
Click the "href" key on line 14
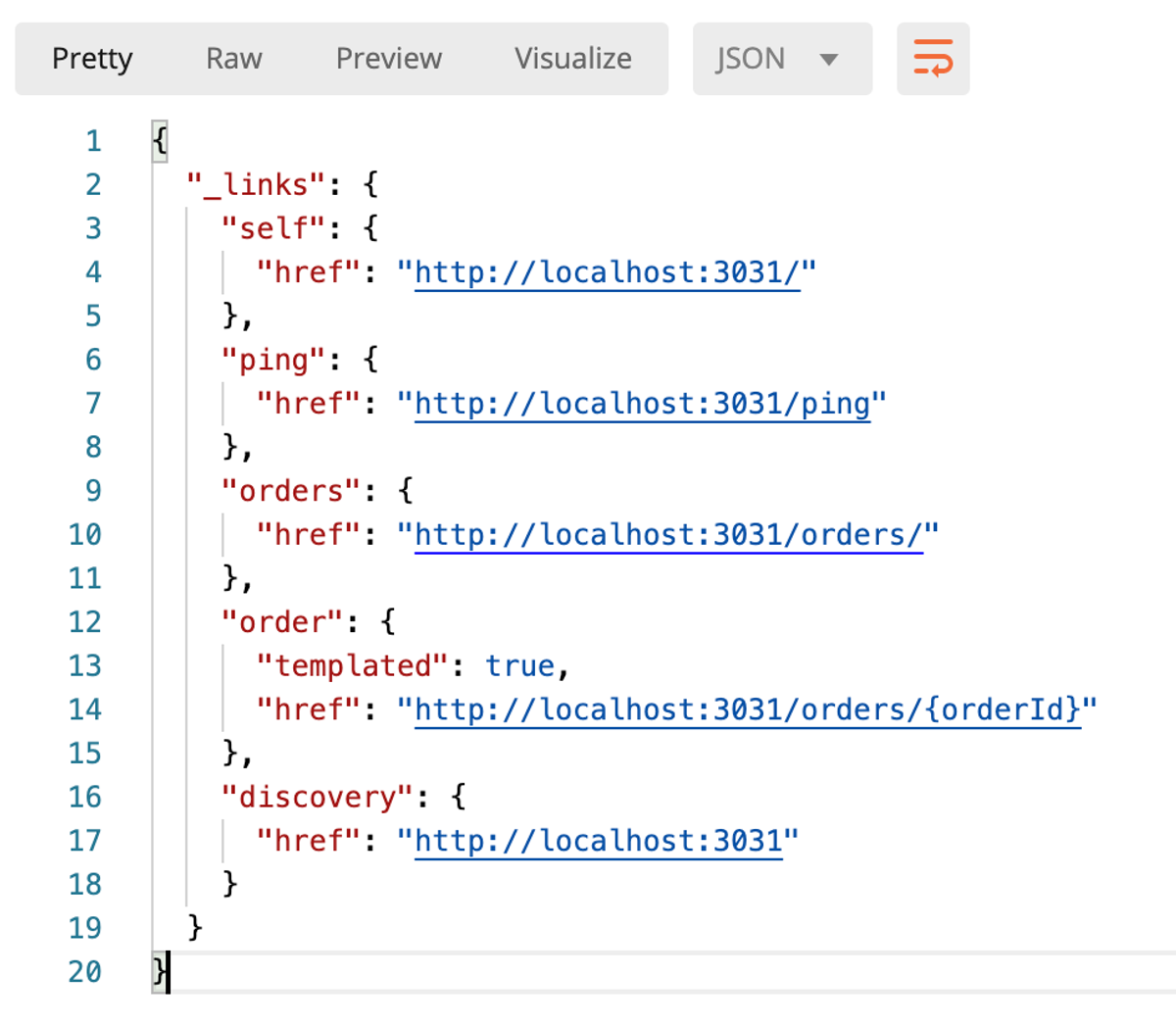pos(309,709)
